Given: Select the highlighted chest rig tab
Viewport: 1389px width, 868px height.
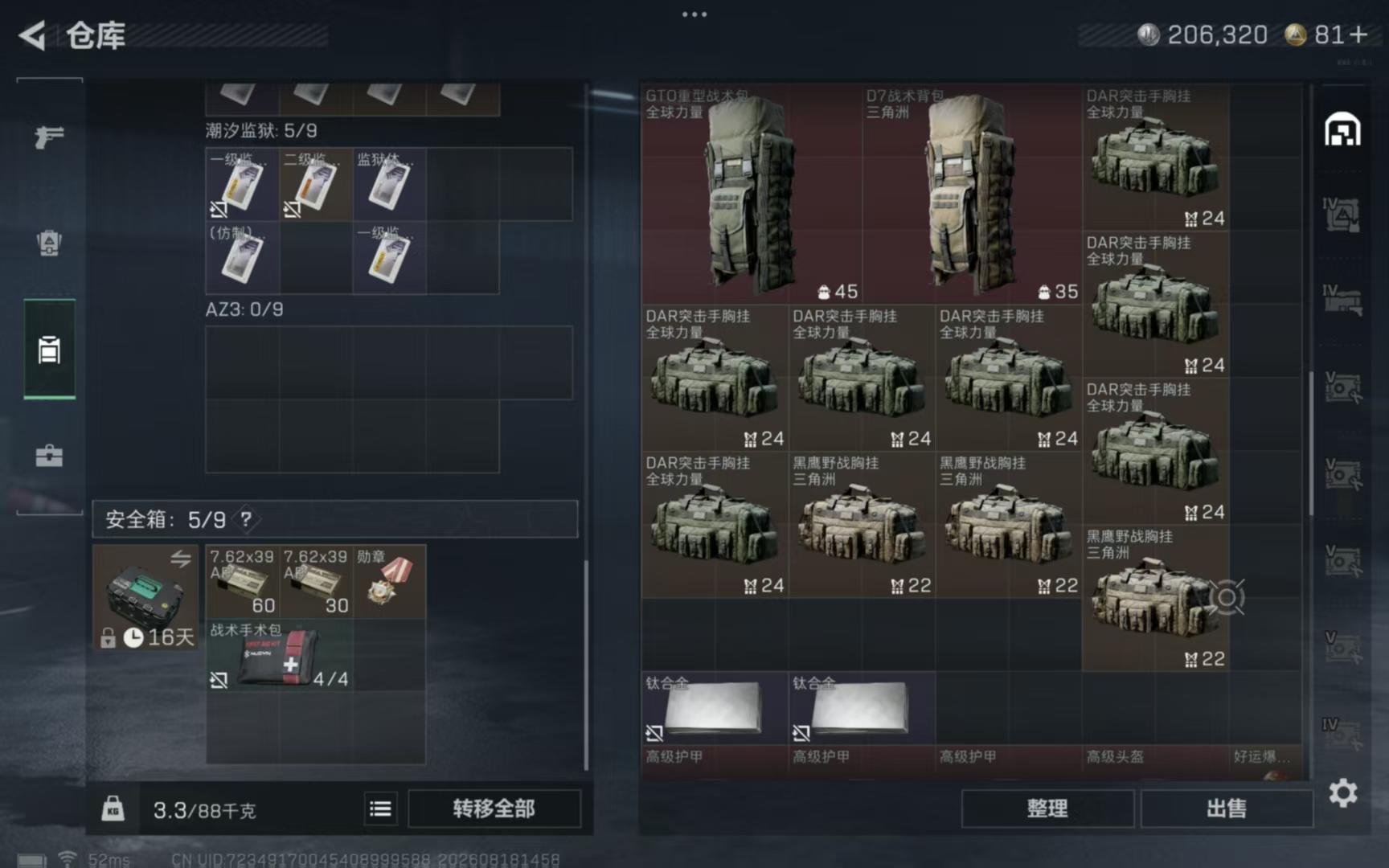Looking at the screenshot, I should click(x=49, y=350).
